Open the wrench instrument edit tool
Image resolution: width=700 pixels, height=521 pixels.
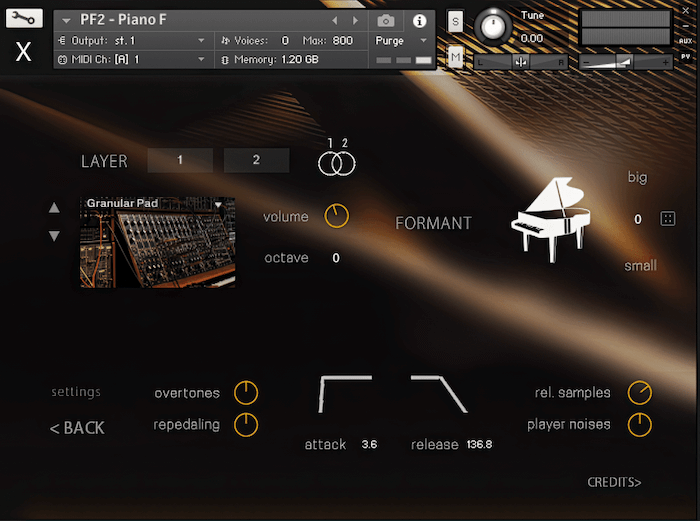pos(24,18)
